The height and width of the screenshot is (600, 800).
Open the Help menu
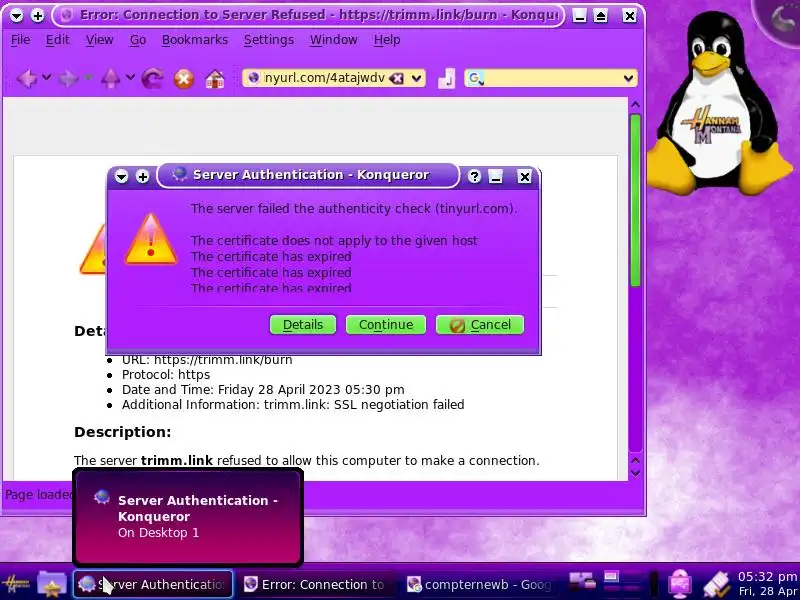tap(387, 40)
